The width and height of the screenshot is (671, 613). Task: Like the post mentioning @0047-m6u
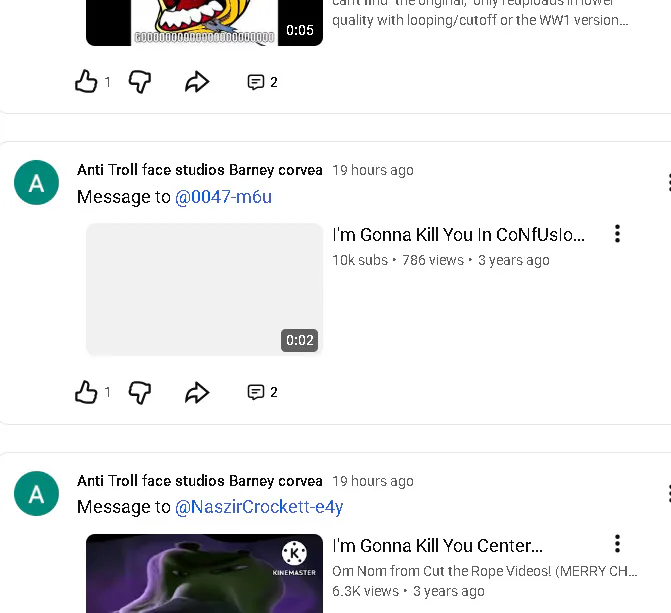(87, 392)
